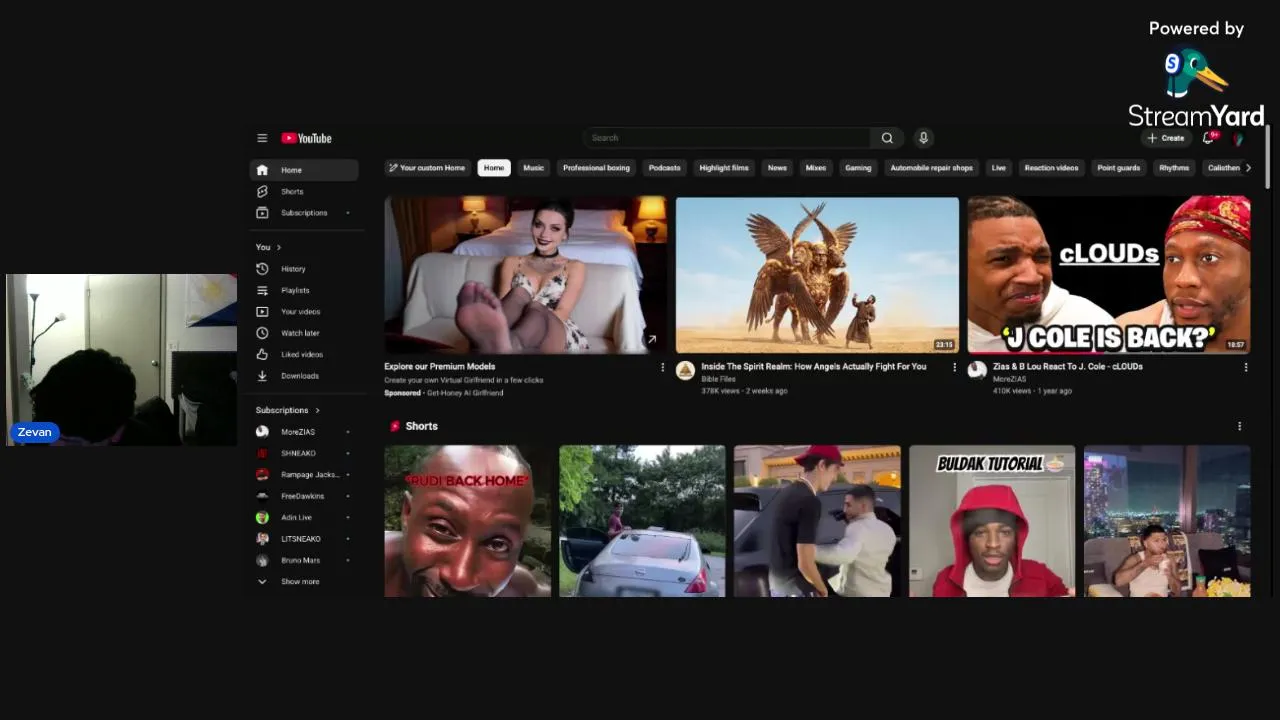Open FreeDawkins channel subscription
Viewport: 1280px width, 720px height.
tap(304, 496)
